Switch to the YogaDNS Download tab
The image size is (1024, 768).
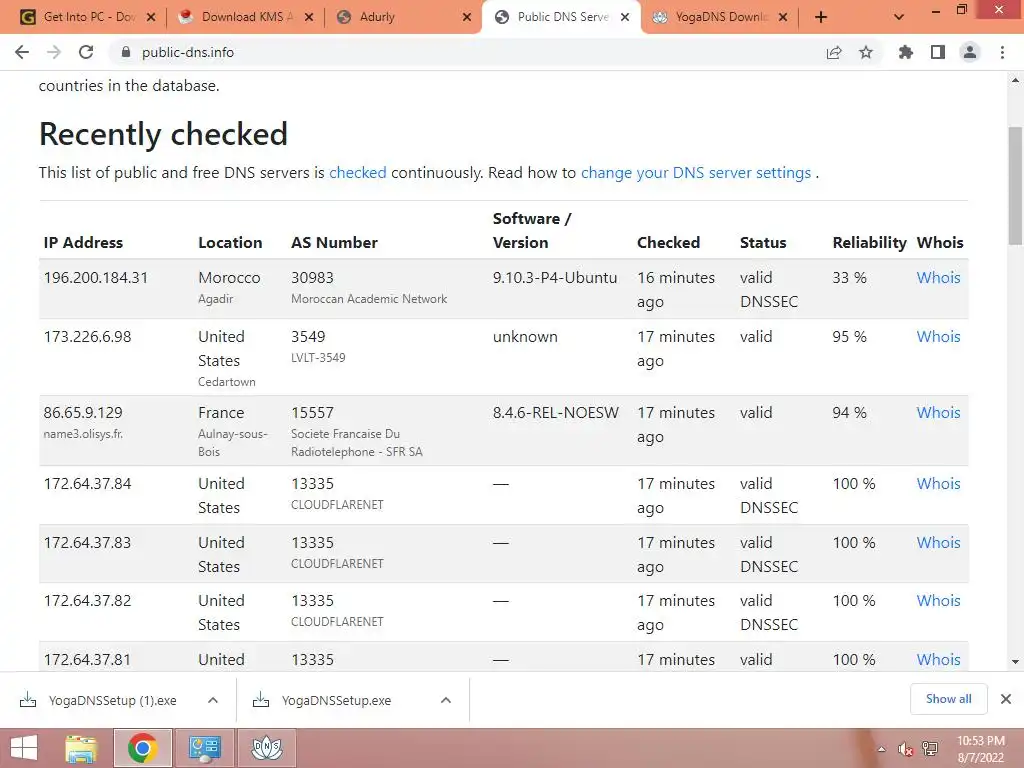[720, 17]
